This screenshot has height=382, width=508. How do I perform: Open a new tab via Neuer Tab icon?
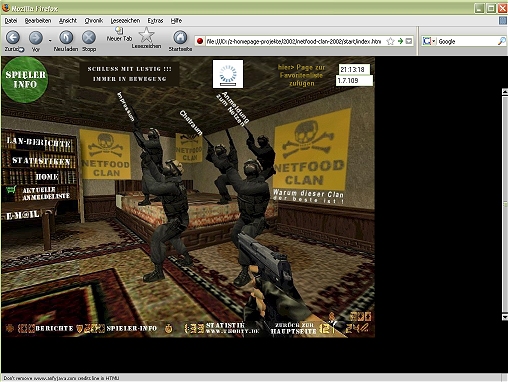click(119, 30)
